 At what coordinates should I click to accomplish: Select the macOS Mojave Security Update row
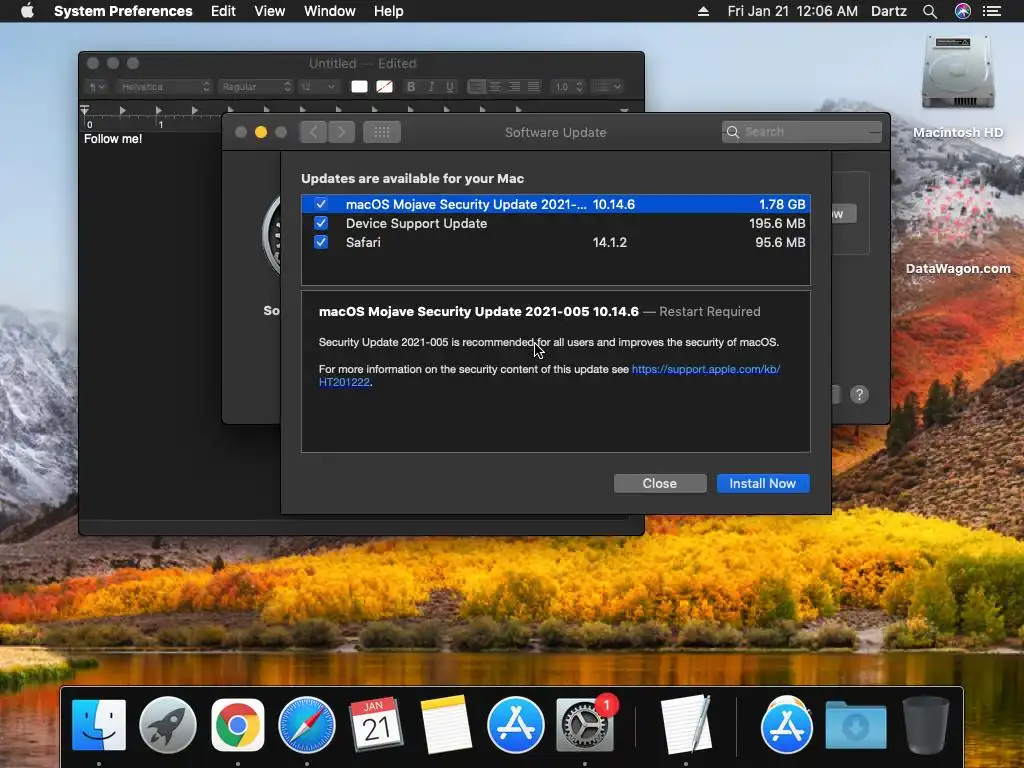(x=556, y=204)
